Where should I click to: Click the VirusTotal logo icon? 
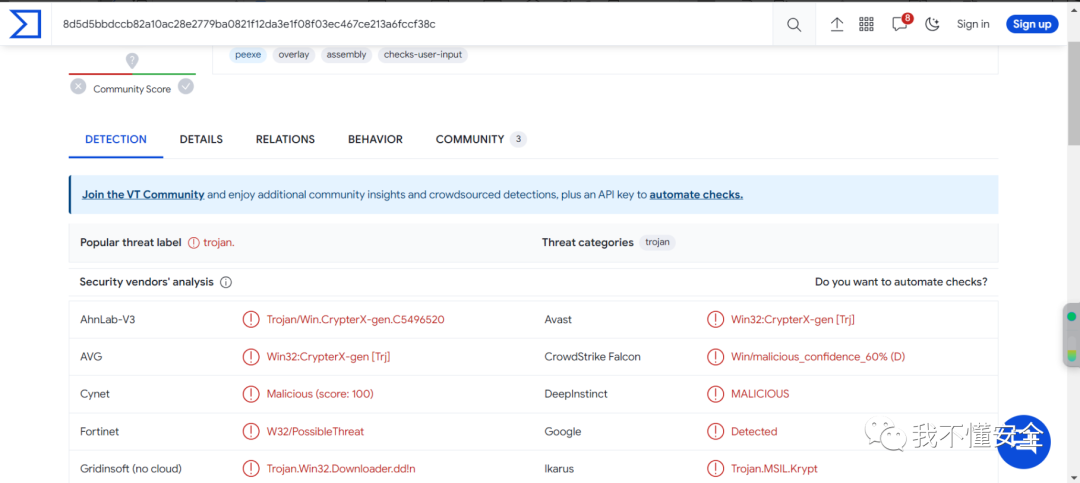[x=25, y=24]
